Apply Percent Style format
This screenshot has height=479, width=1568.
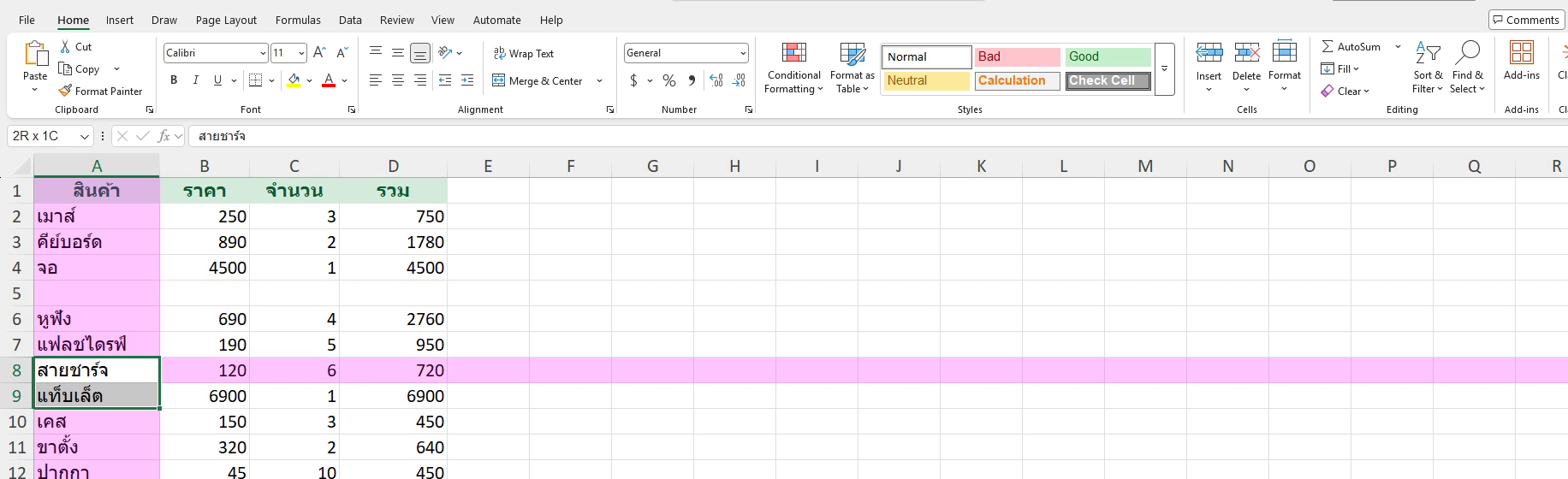pos(669,80)
